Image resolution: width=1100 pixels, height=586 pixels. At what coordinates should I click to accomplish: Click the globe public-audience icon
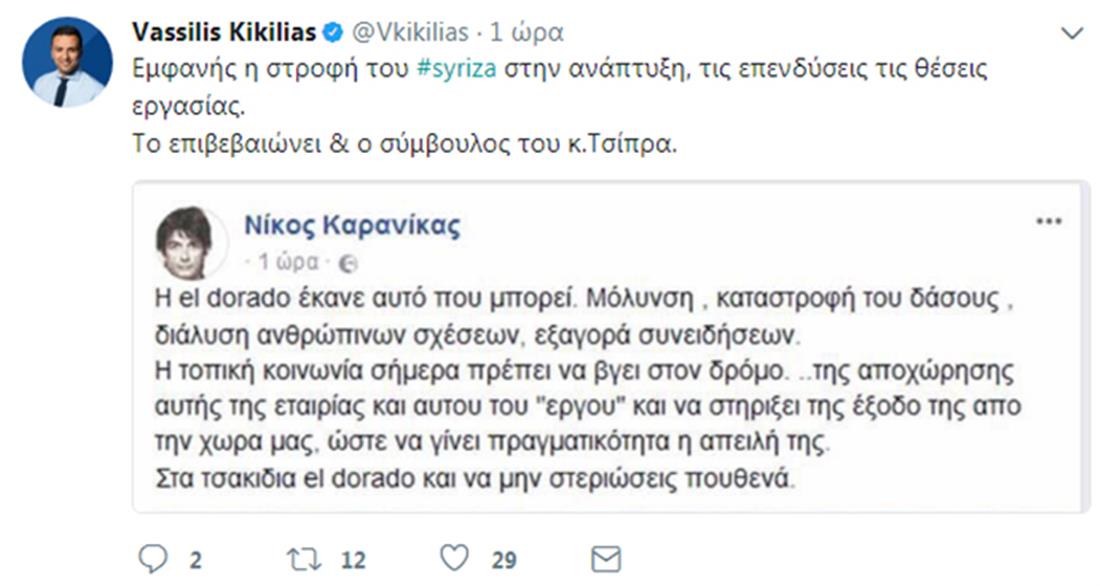349,263
